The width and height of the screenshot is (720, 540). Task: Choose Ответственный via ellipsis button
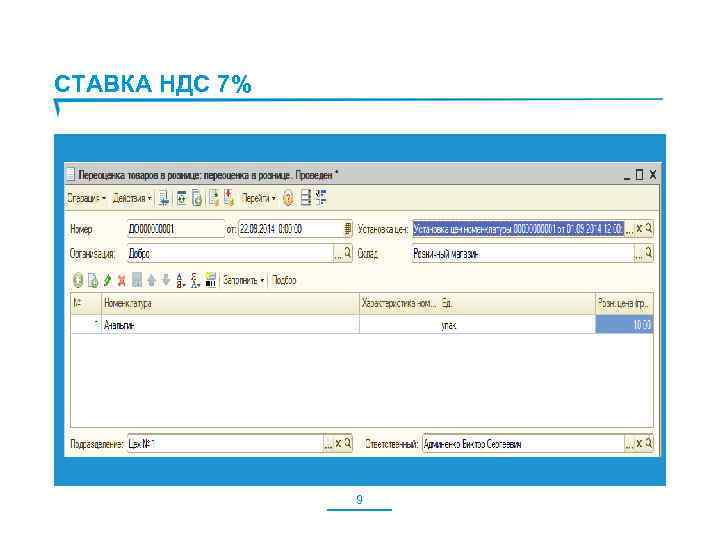point(629,444)
